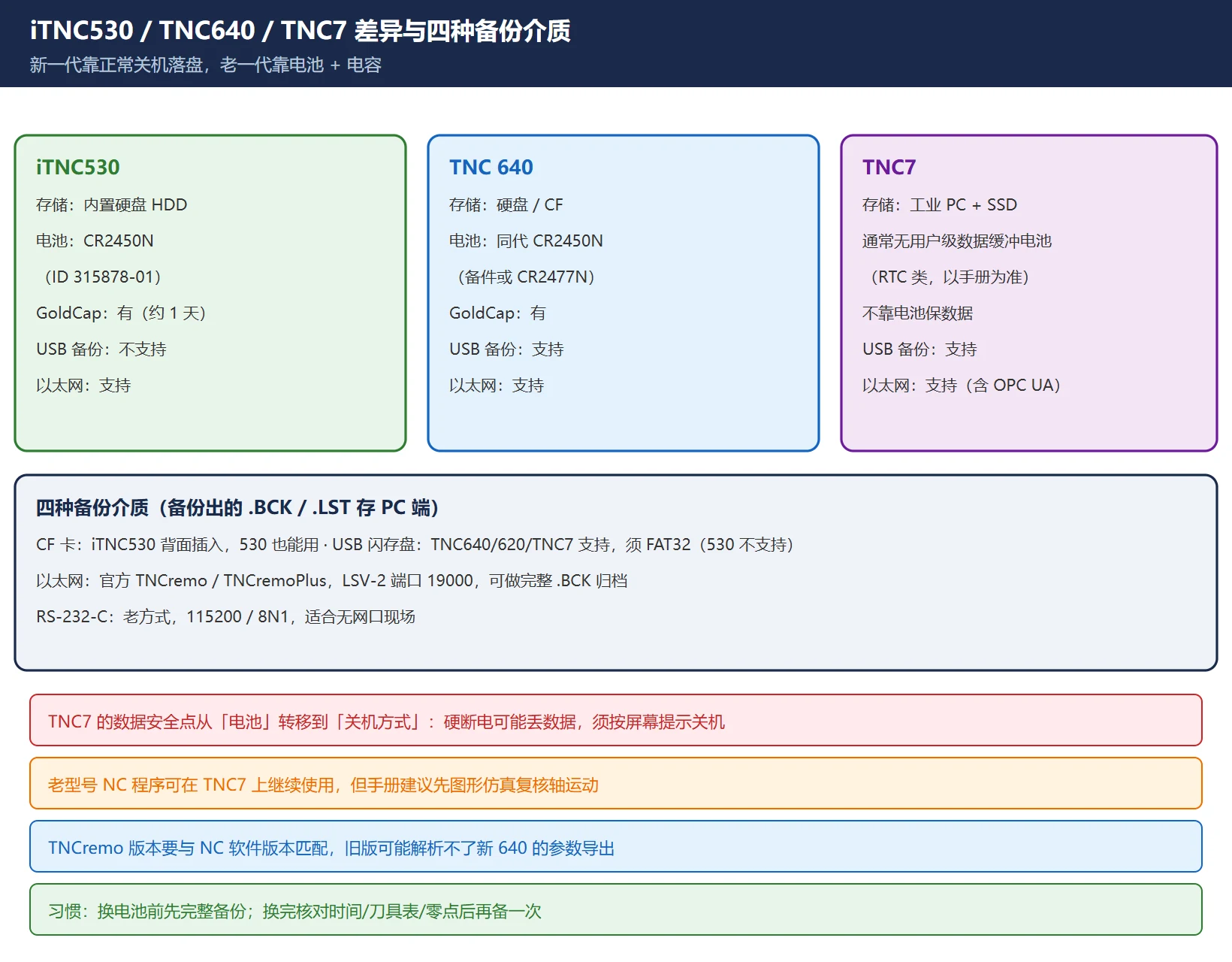Viewport: 1232px width, 962px height.
Task: Click the "RS-232-C：老方式，115200 / 8N1" line
Action: pos(225,616)
